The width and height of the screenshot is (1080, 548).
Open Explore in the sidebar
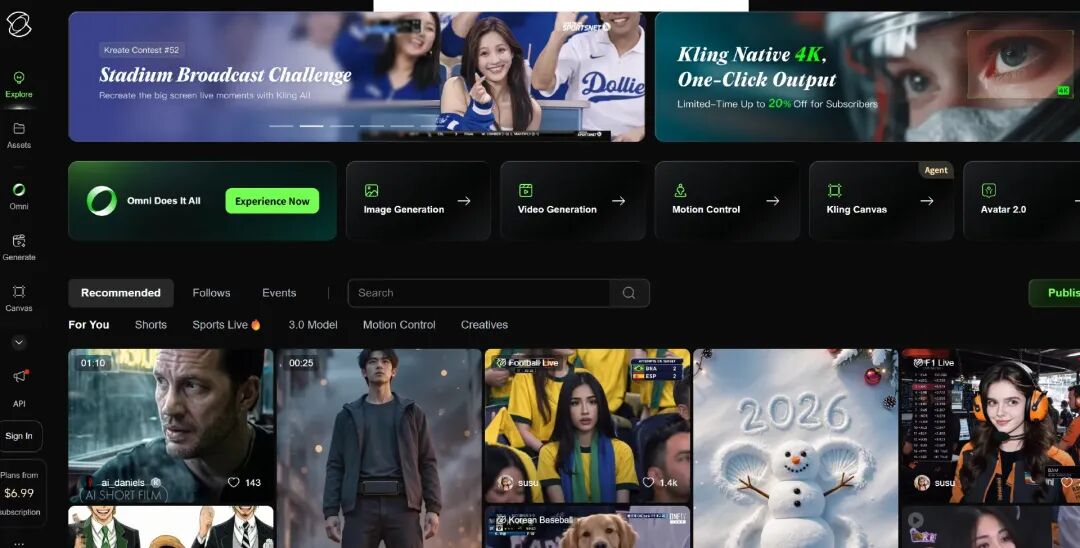(x=19, y=85)
